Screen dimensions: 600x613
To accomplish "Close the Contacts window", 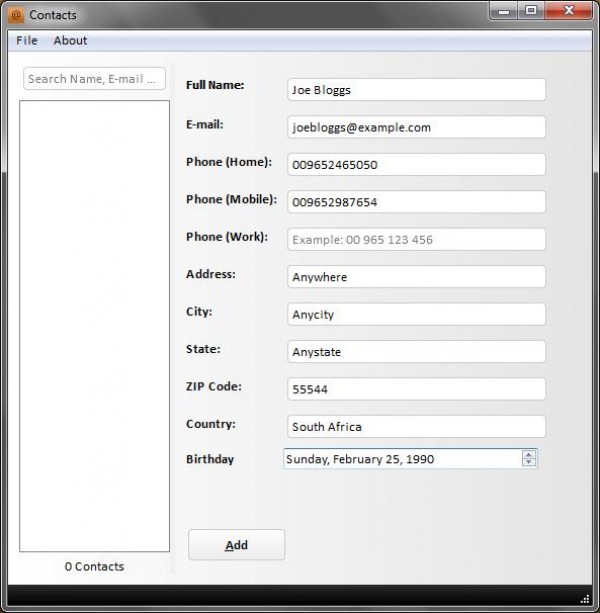I will click(x=569, y=11).
